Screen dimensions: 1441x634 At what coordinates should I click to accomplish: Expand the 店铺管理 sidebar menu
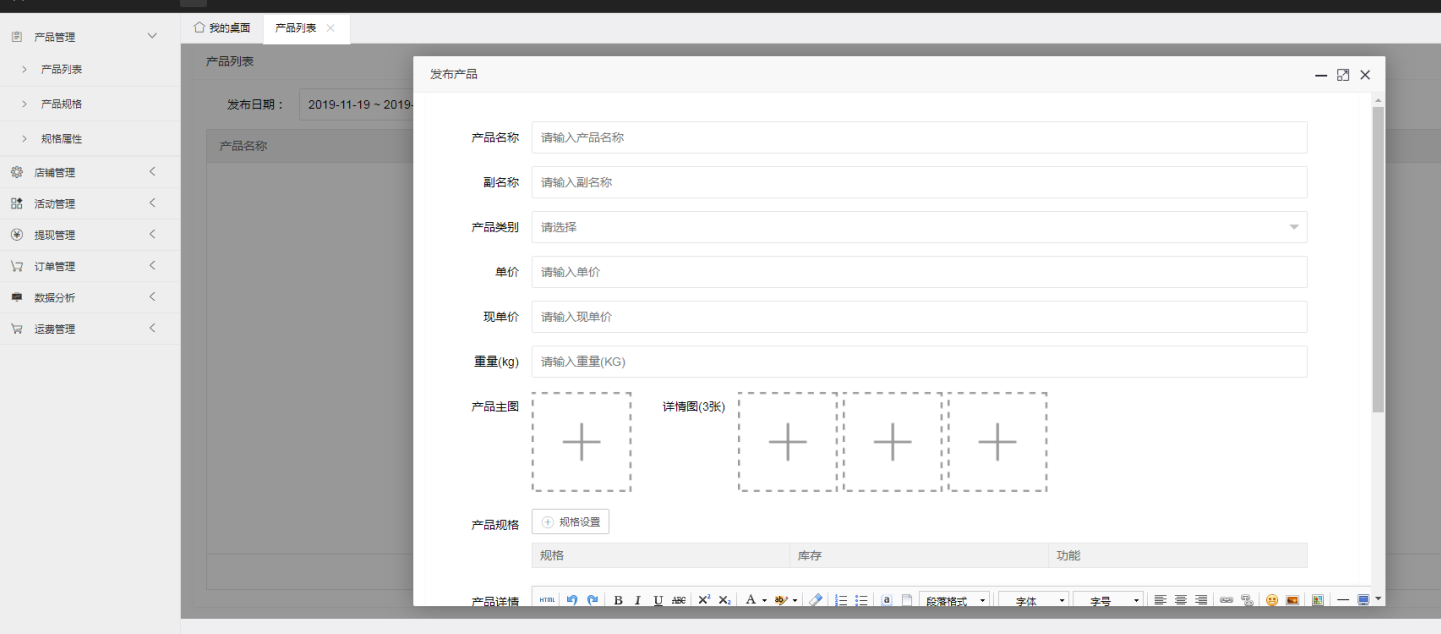[90, 172]
